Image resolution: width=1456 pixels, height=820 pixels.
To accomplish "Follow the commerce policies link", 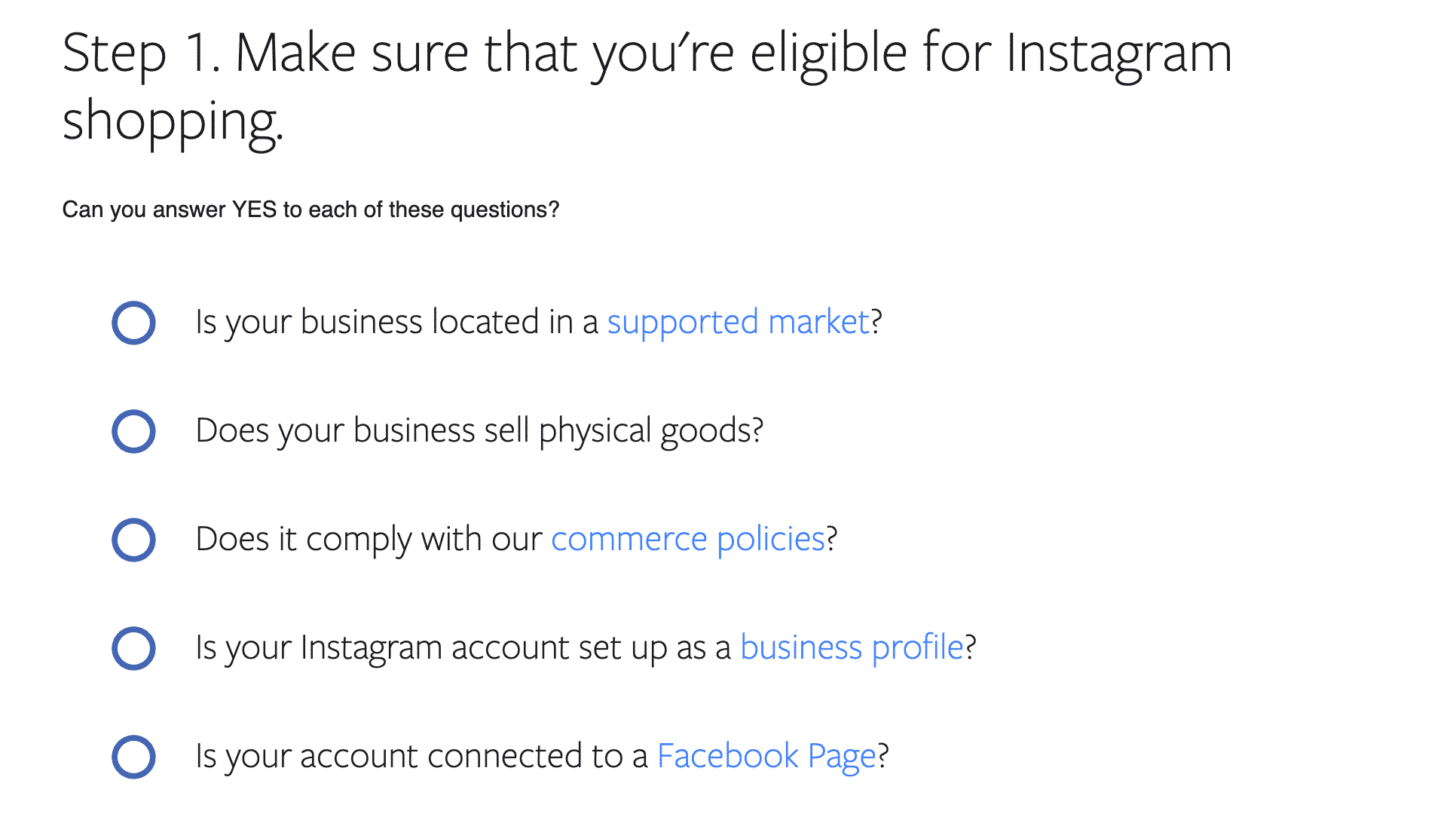I will [688, 540].
